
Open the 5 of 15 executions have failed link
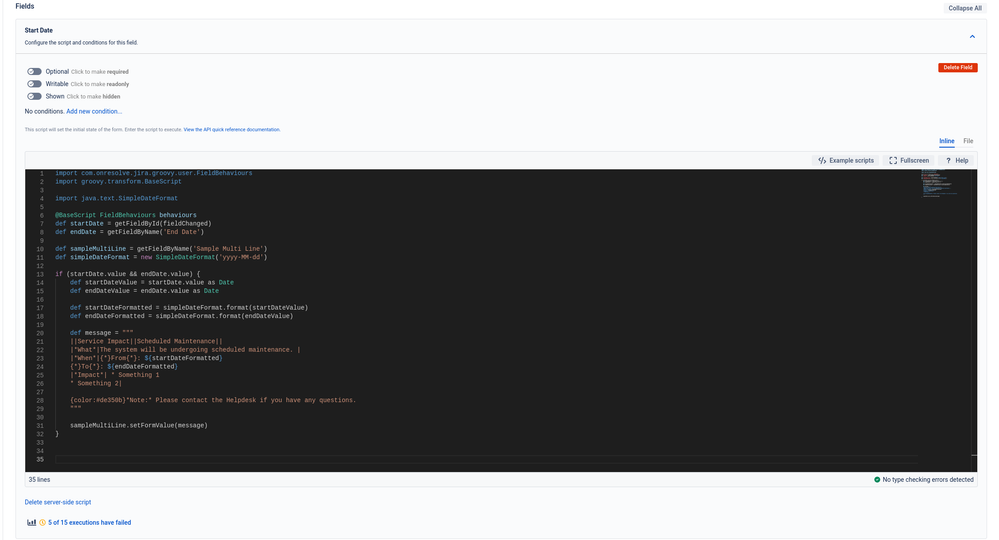pos(90,523)
